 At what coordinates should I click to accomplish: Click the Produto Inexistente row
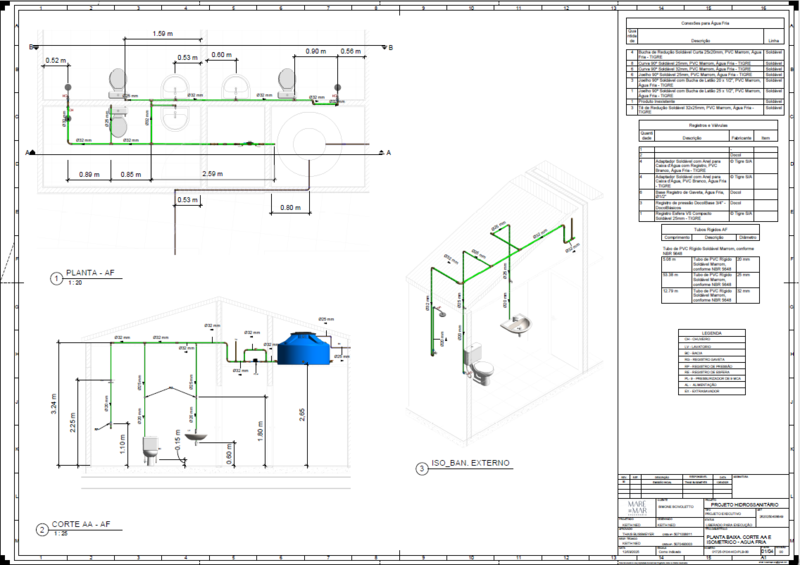(x=705, y=102)
